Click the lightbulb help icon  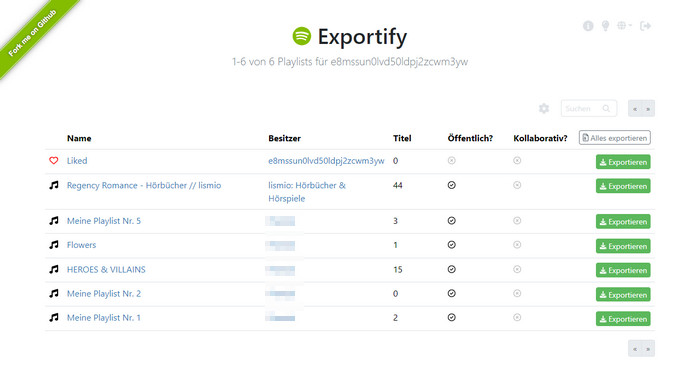tap(605, 26)
